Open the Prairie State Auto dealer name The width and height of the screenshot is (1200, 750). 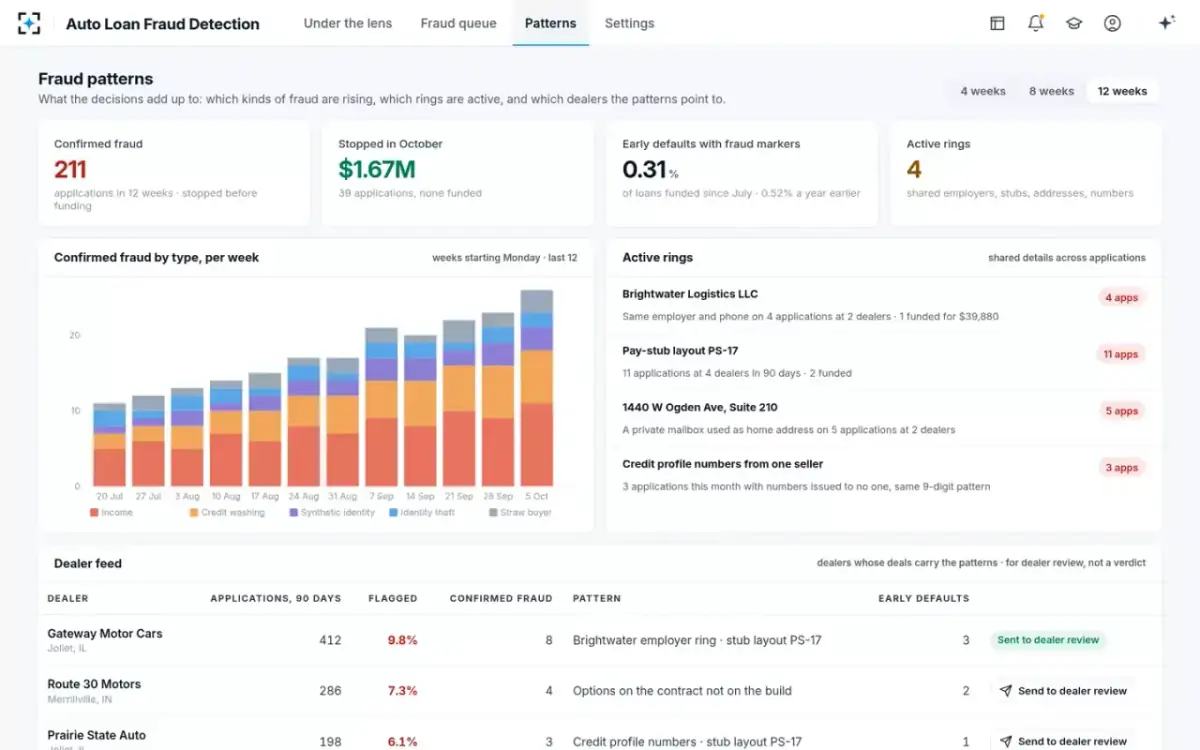tap(97, 735)
